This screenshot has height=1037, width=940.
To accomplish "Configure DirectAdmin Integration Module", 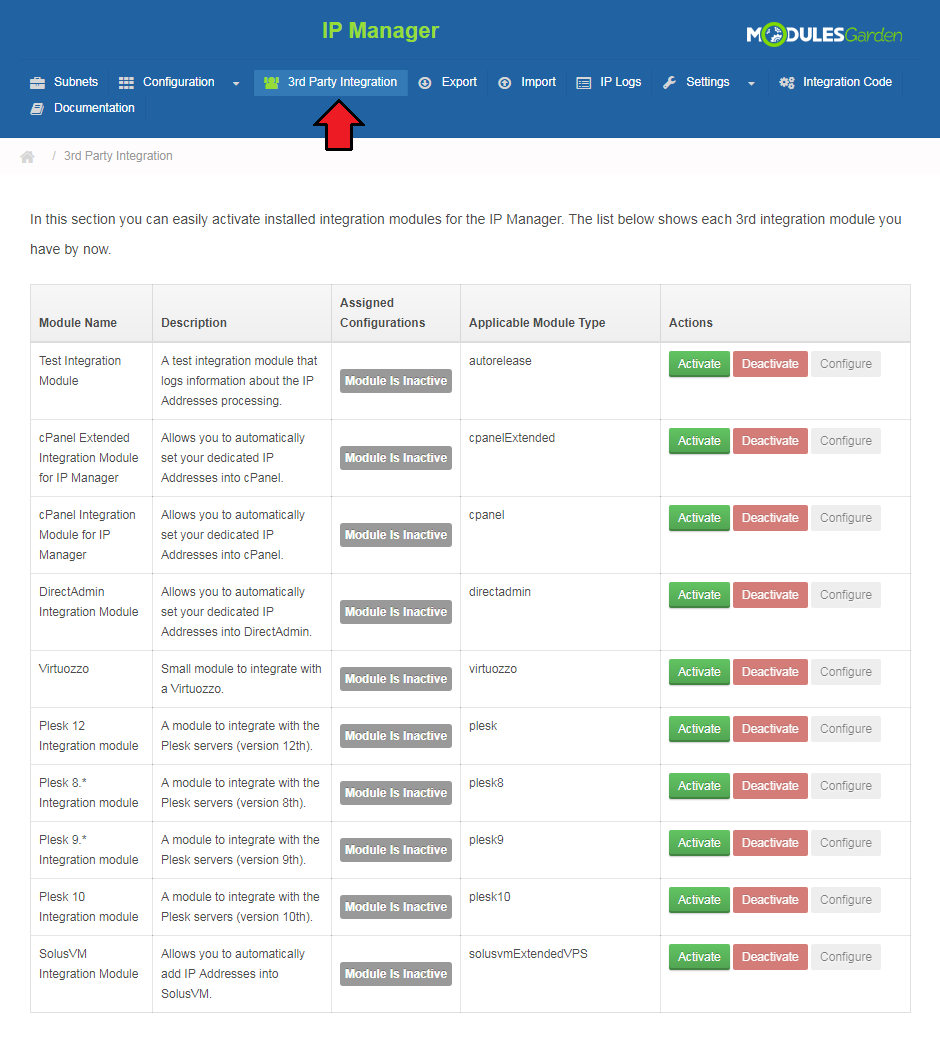I will 845,595.
